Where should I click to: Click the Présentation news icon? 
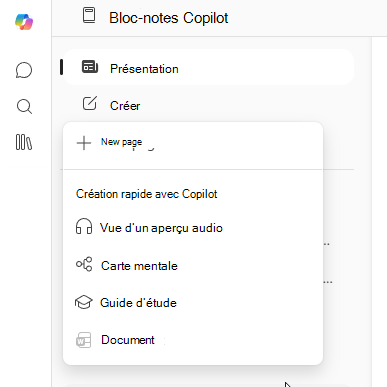(x=90, y=67)
